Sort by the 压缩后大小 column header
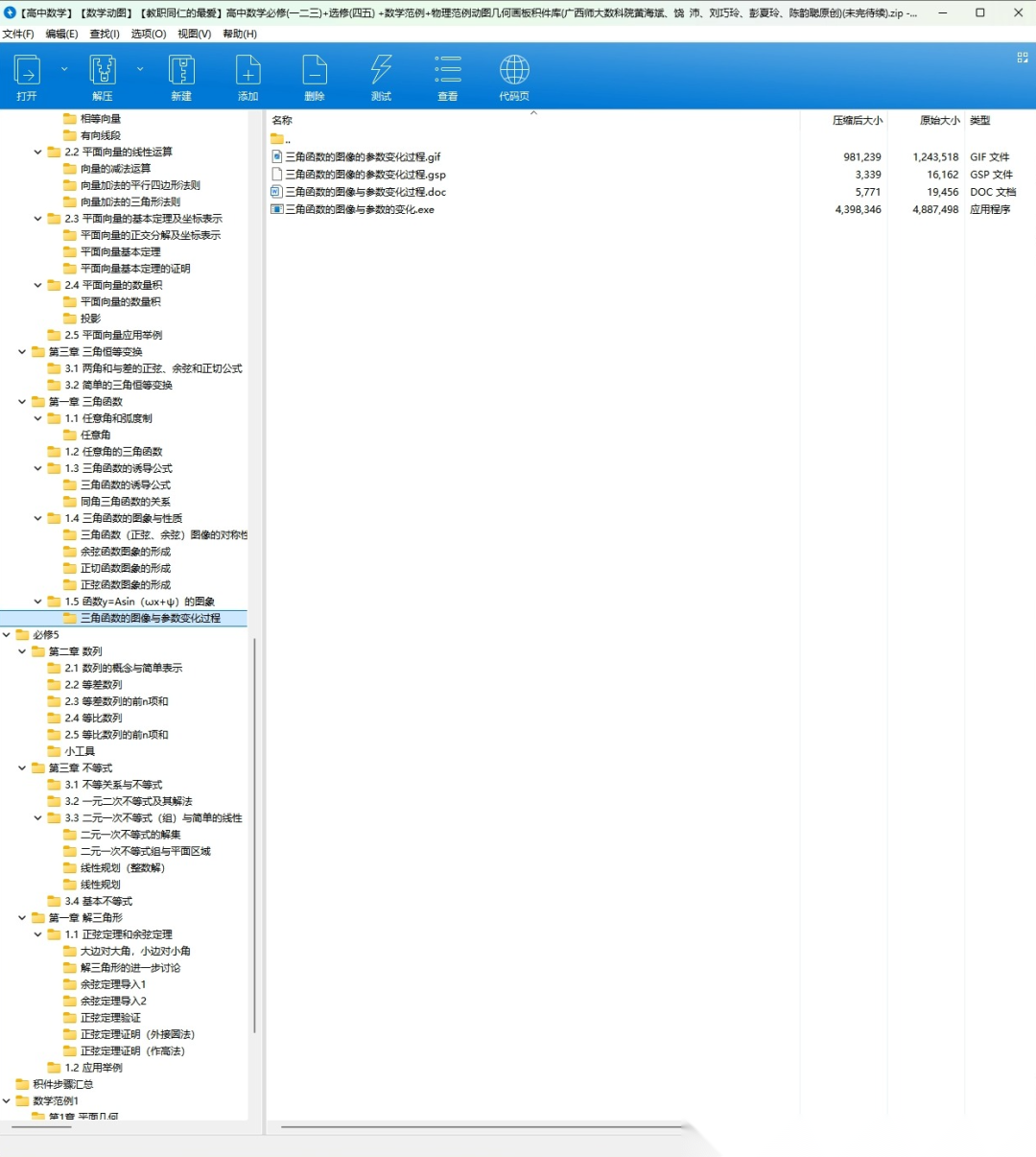Viewport: 1036px width, 1157px height. (856, 121)
